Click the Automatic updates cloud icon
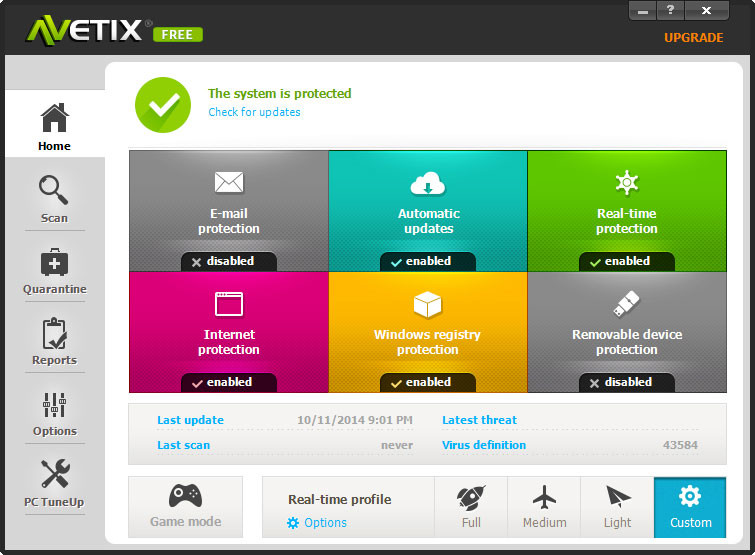The image size is (755, 555). 428,183
